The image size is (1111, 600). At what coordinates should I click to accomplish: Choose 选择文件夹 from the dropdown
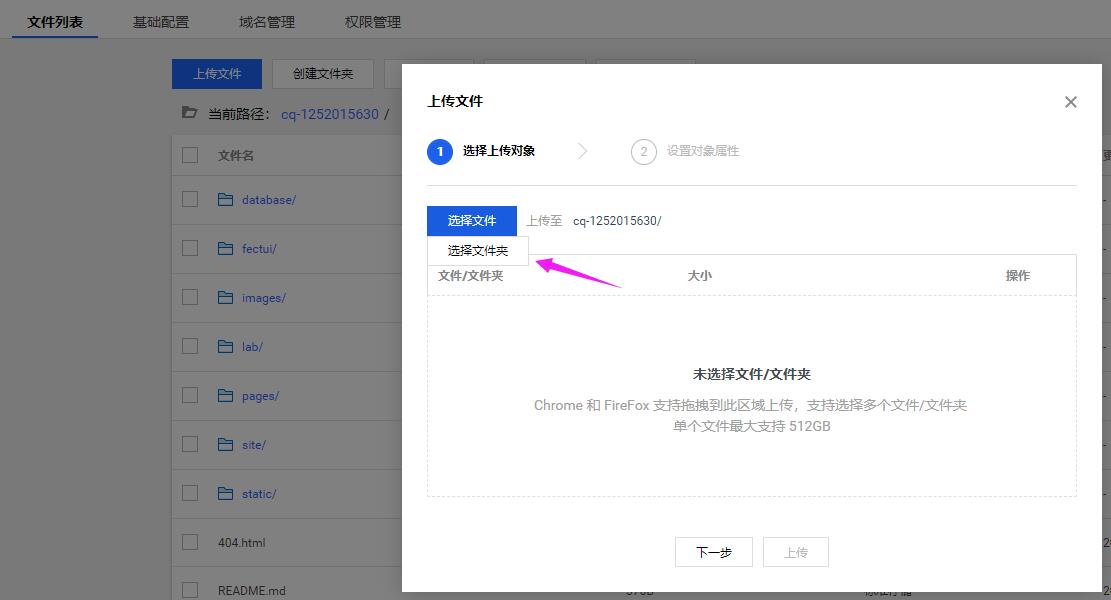[478, 251]
